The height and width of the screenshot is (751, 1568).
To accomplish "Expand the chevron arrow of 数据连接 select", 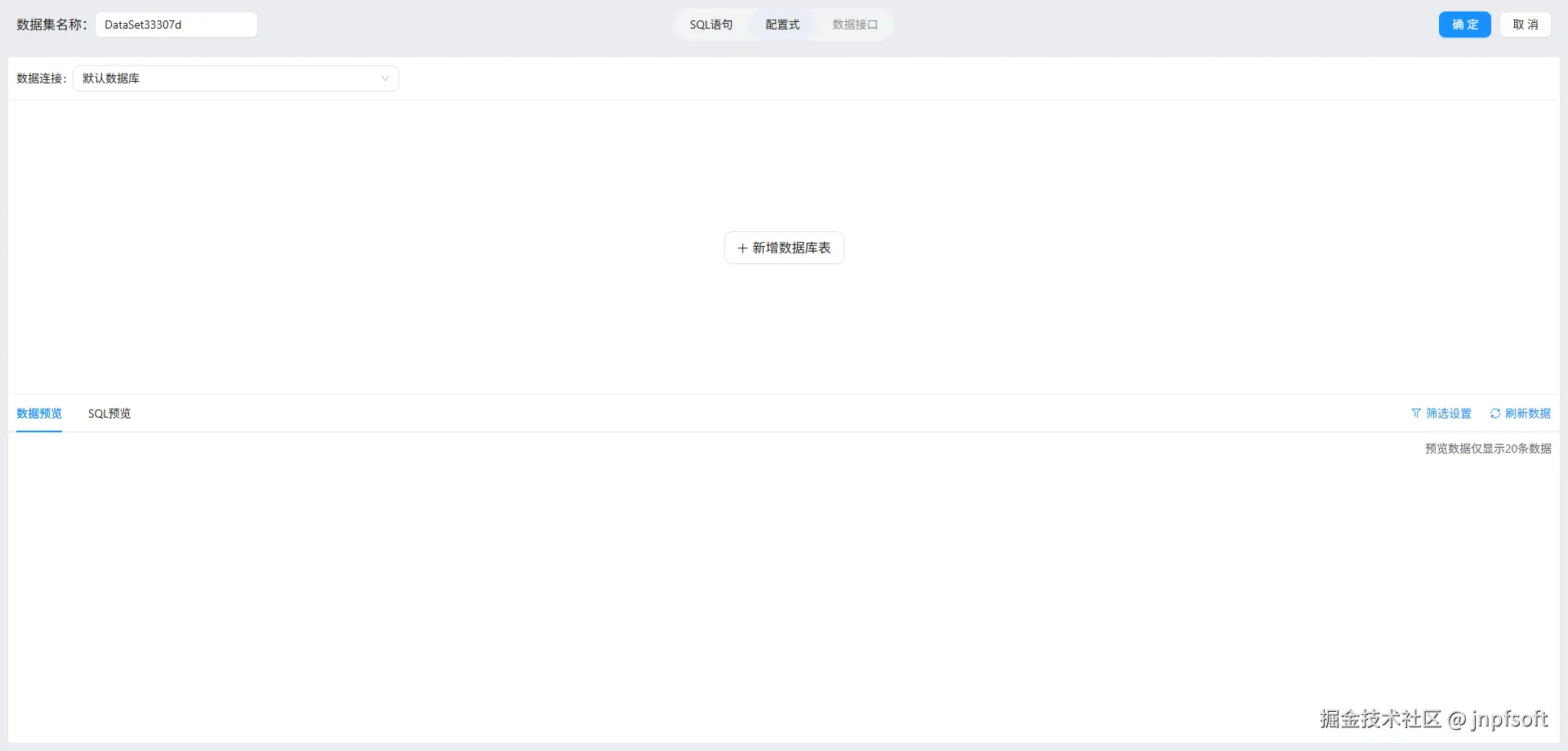I will tap(385, 78).
